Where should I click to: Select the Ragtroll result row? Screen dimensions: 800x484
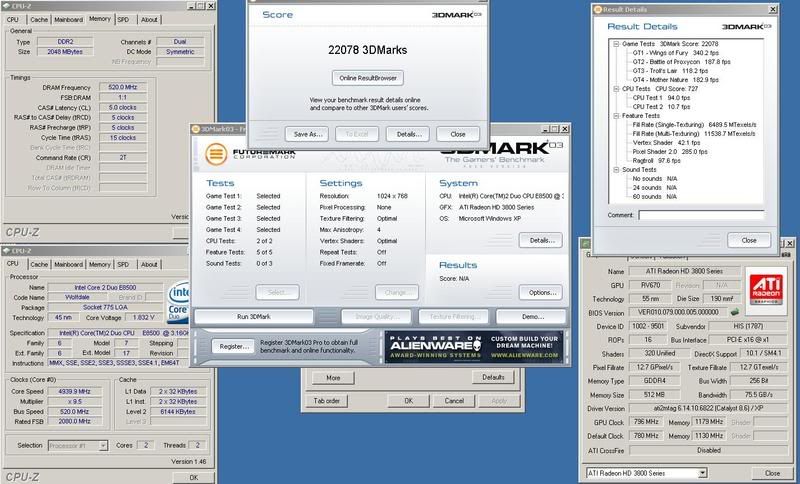tap(656, 161)
